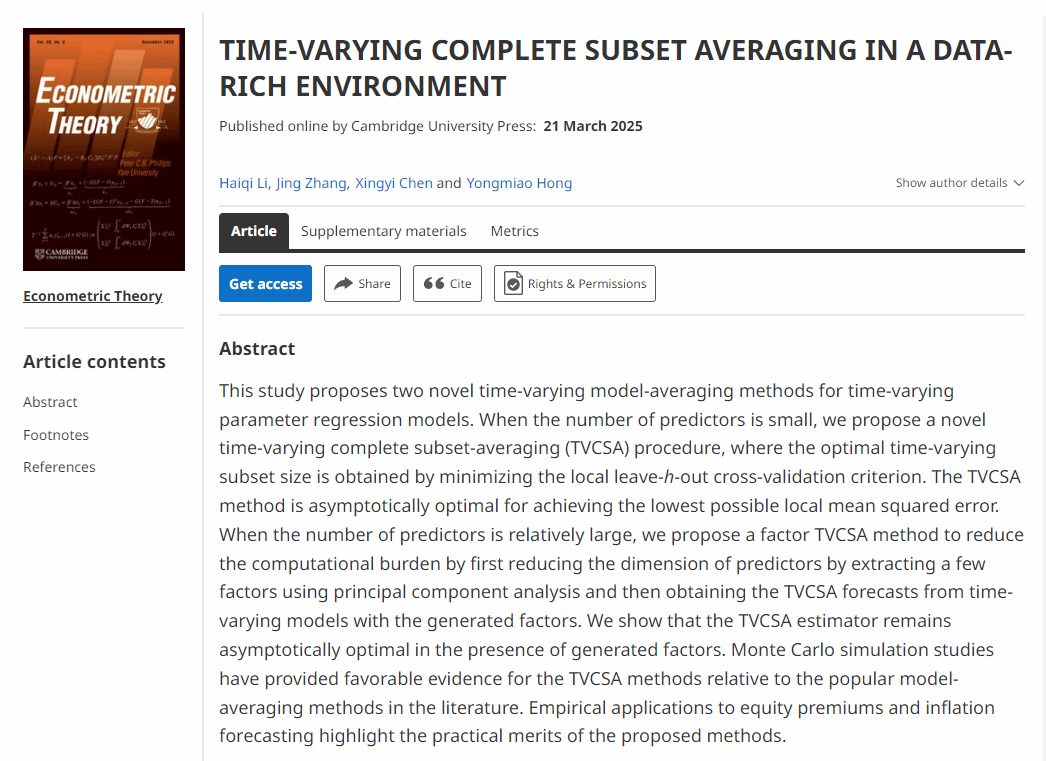Click the Share arrow icon
1046x761 pixels.
[343, 284]
